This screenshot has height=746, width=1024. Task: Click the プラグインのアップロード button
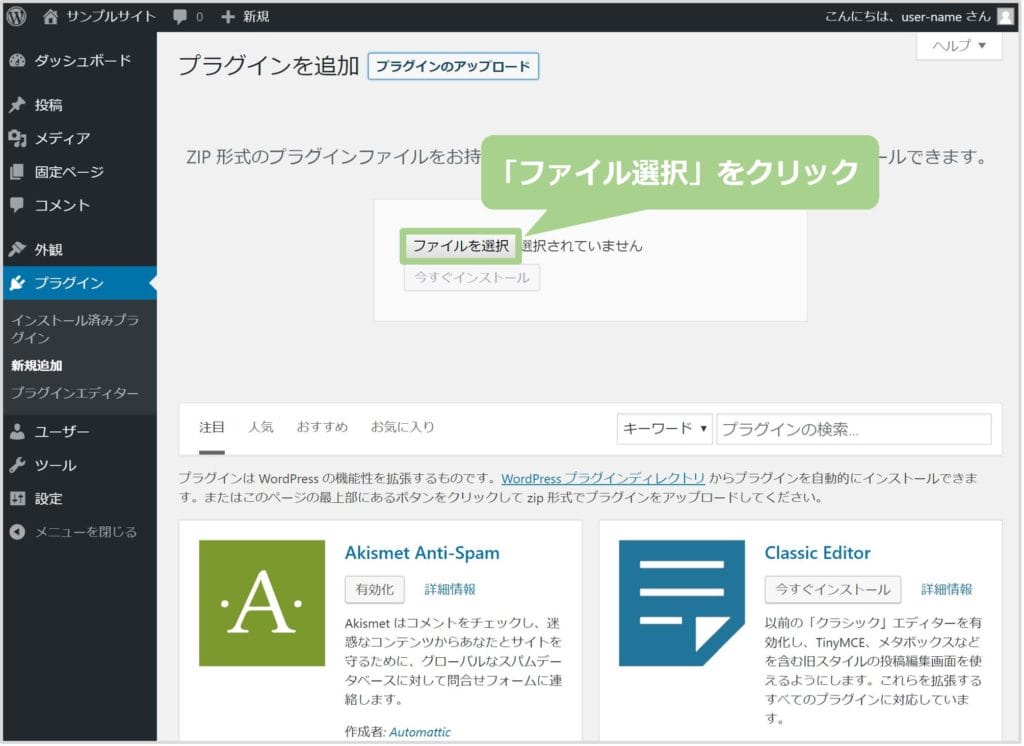coord(453,67)
